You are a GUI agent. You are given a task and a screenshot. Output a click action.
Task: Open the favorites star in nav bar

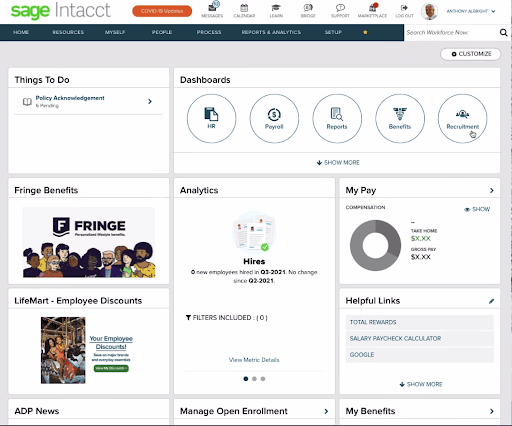pyautogui.click(x=365, y=32)
